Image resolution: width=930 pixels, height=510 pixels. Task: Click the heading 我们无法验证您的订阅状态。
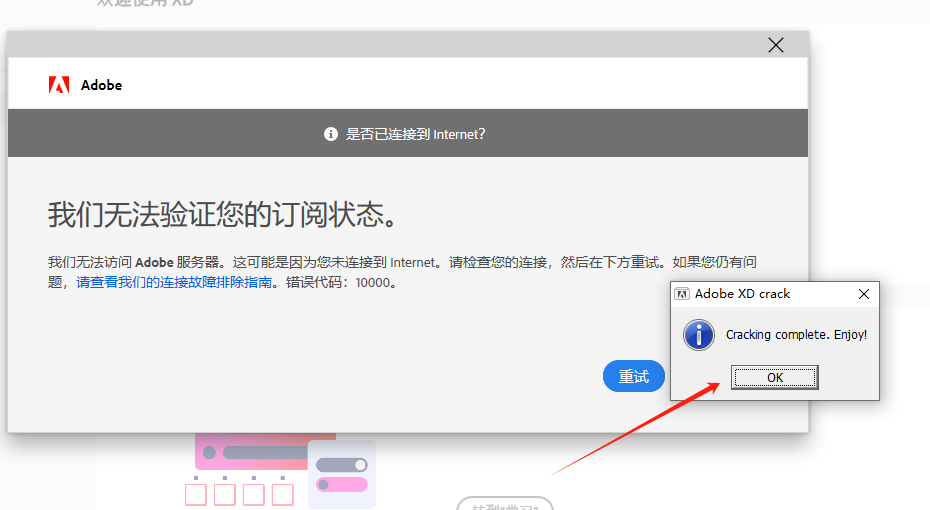click(x=222, y=214)
